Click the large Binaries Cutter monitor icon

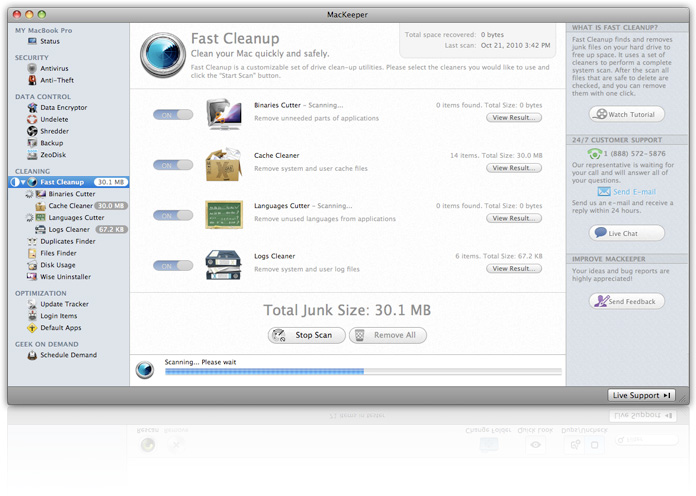[x=224, y=114]
